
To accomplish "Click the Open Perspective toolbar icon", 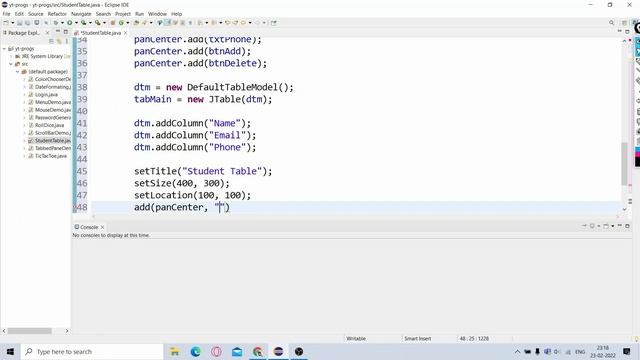I will click(x=624, y=23).
